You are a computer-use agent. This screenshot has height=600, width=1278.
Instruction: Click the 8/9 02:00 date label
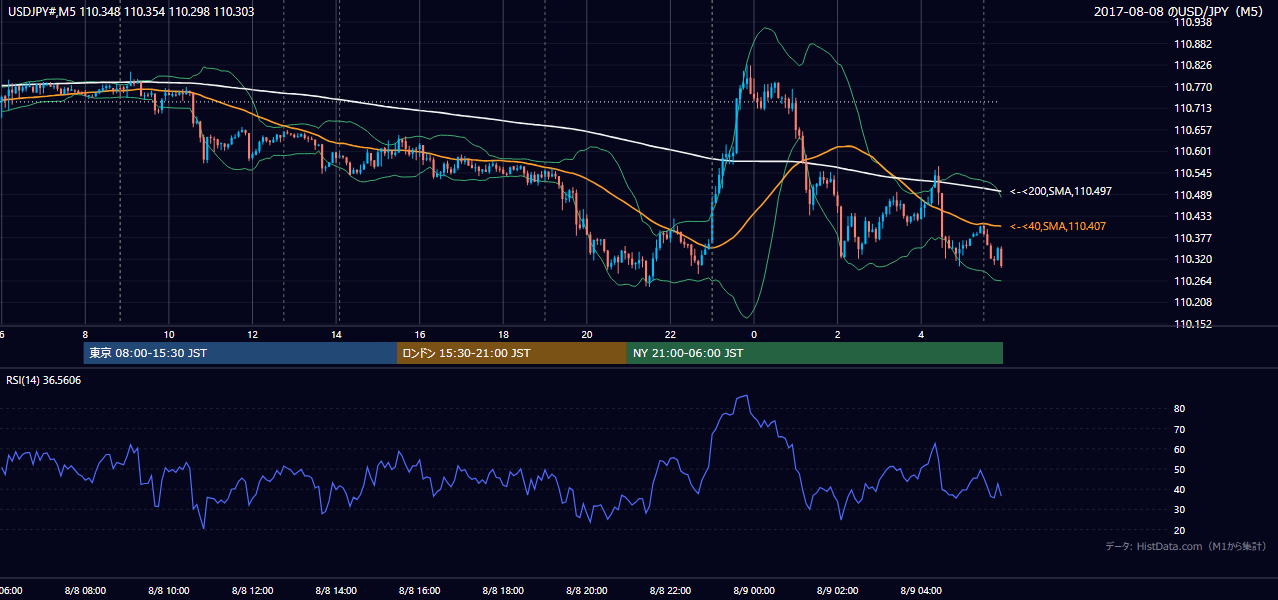pos(838,591)
